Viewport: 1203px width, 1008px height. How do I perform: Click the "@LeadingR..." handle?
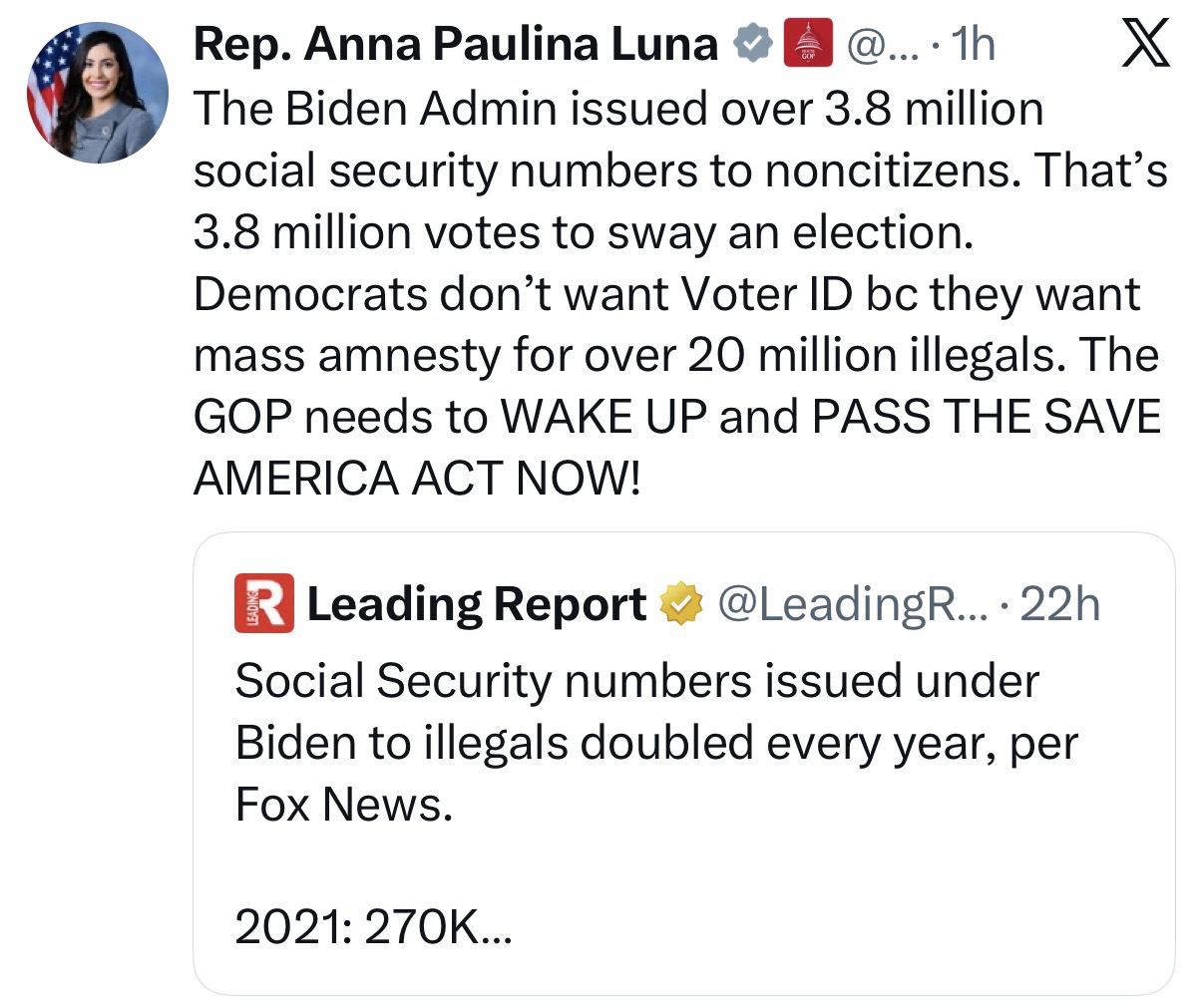[x=851, y=603]
